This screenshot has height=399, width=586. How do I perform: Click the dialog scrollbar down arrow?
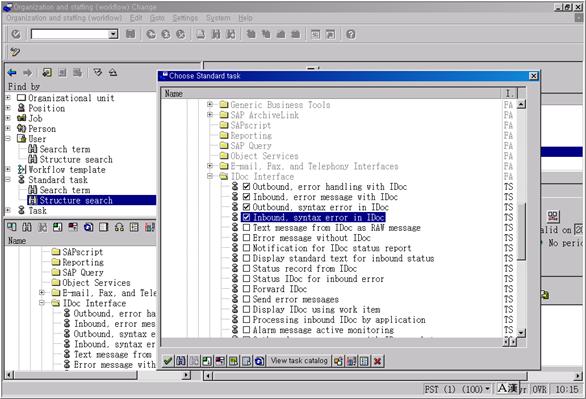point(521,332)
